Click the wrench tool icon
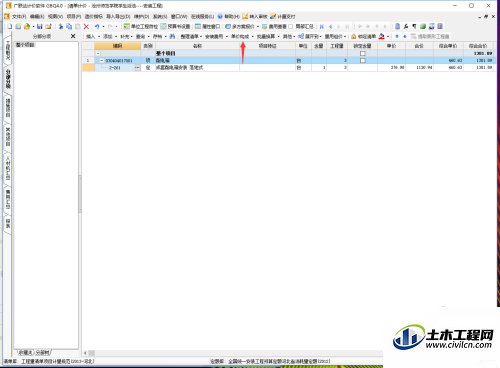Viewport: 500px width, 368px height. (406, 26)
